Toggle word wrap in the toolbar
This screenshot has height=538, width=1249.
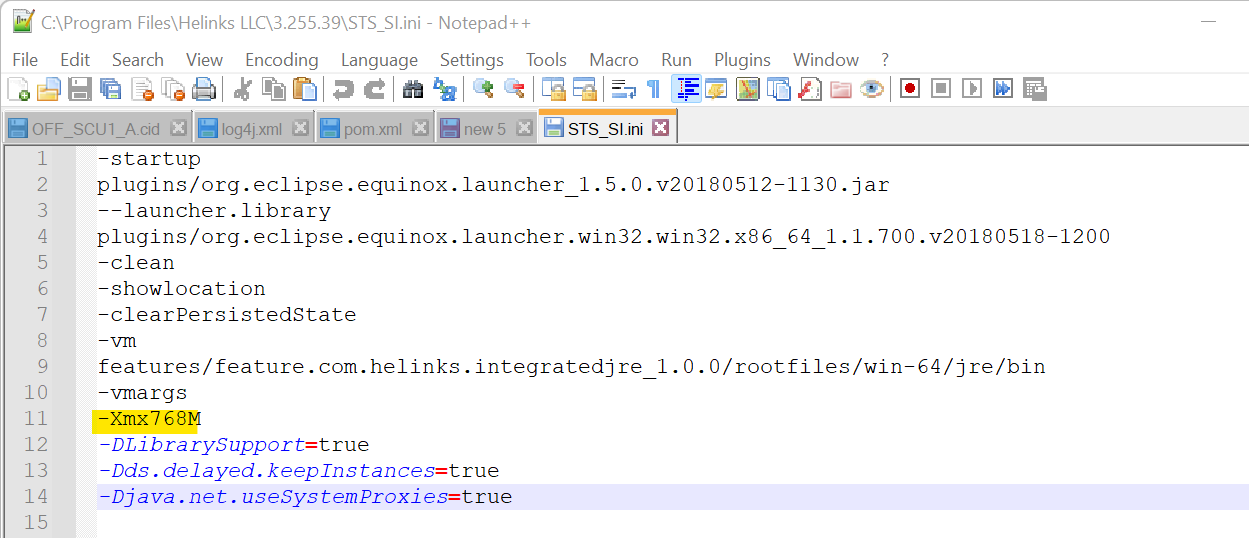(624, 89)
